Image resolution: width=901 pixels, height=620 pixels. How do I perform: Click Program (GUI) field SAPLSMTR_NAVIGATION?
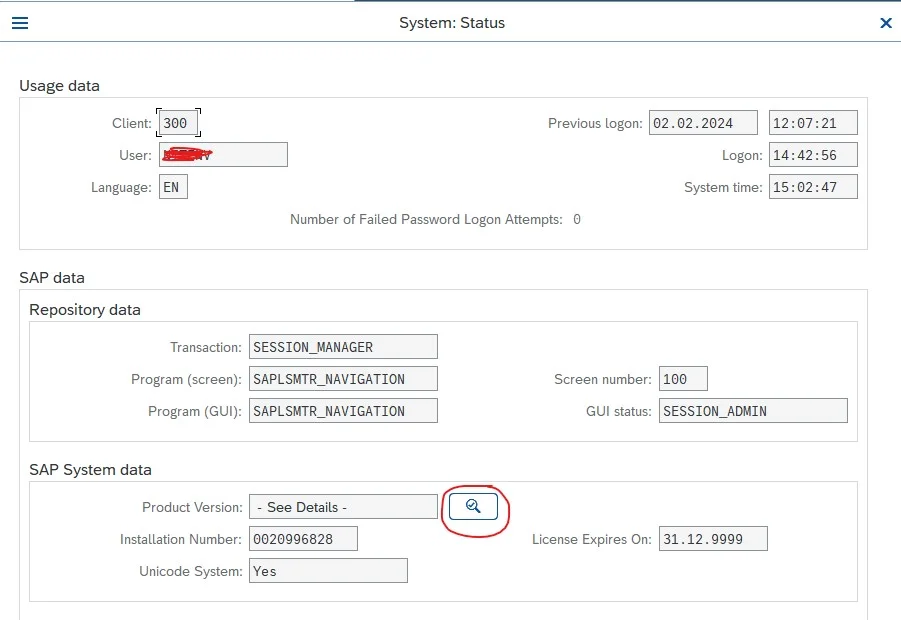coord(343,411)
